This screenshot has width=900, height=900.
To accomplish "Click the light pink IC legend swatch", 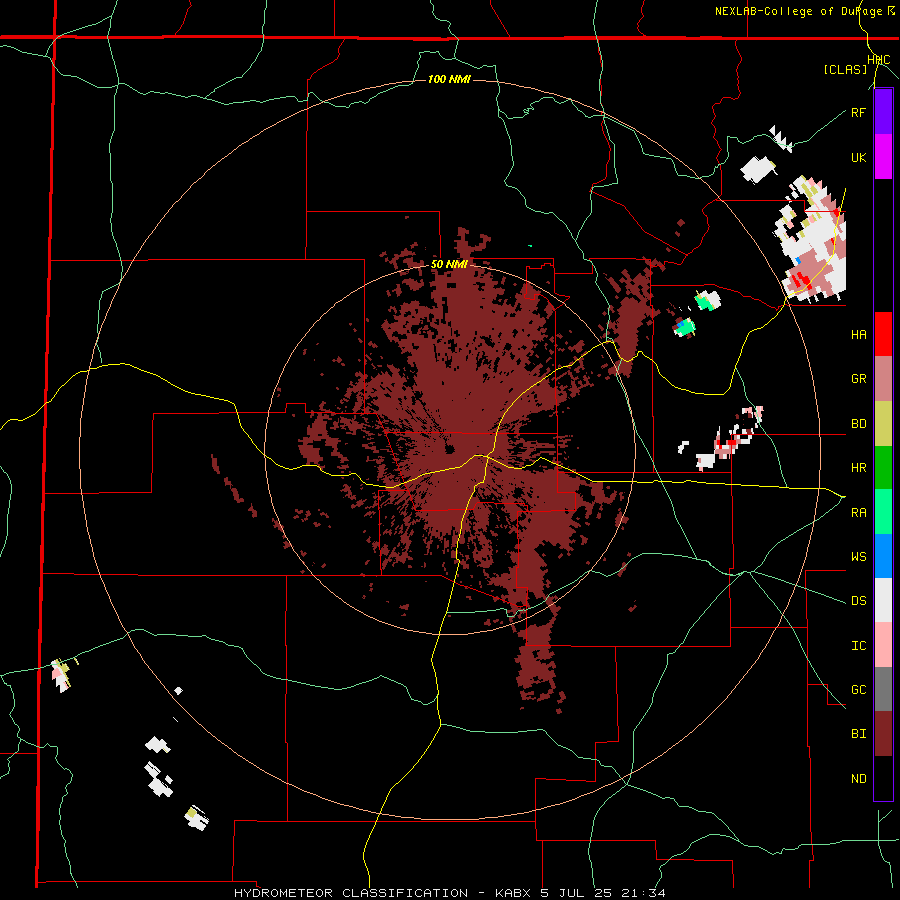I will coord(883,645).
